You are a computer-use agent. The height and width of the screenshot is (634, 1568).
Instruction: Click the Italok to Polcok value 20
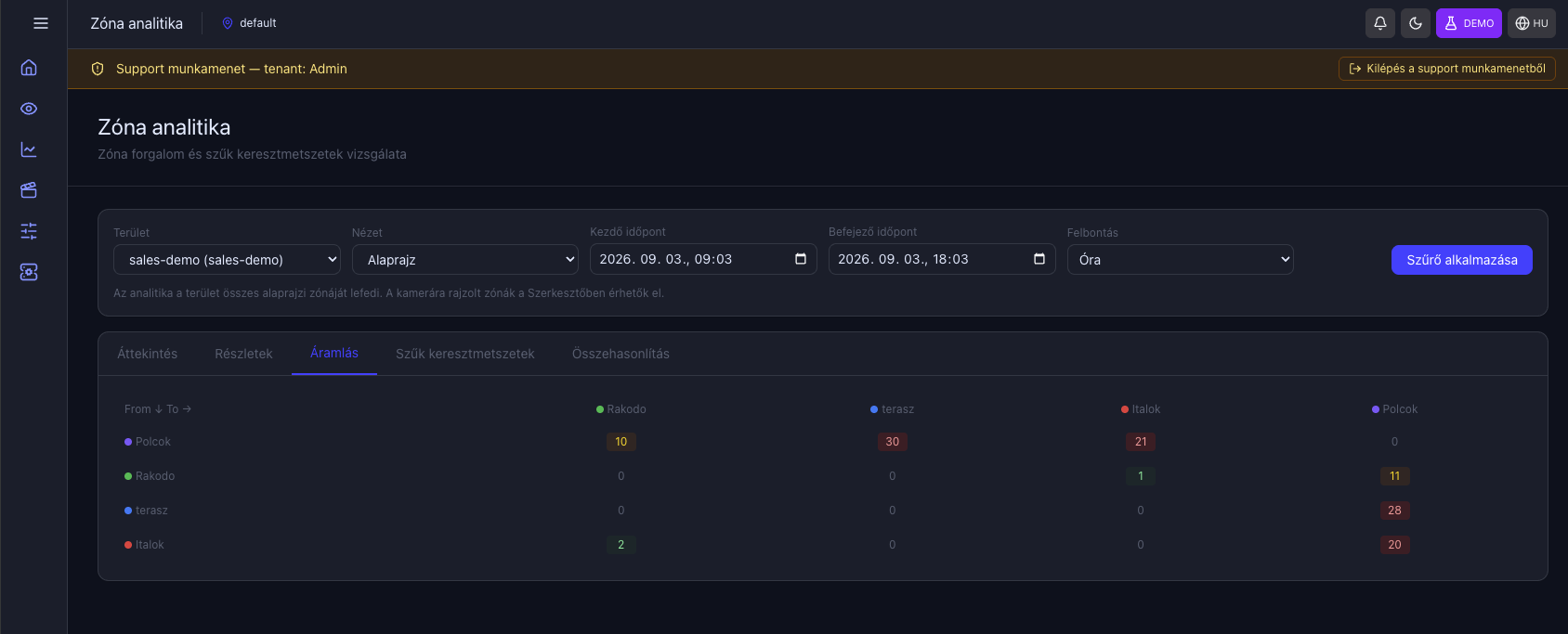[1394, 545]
